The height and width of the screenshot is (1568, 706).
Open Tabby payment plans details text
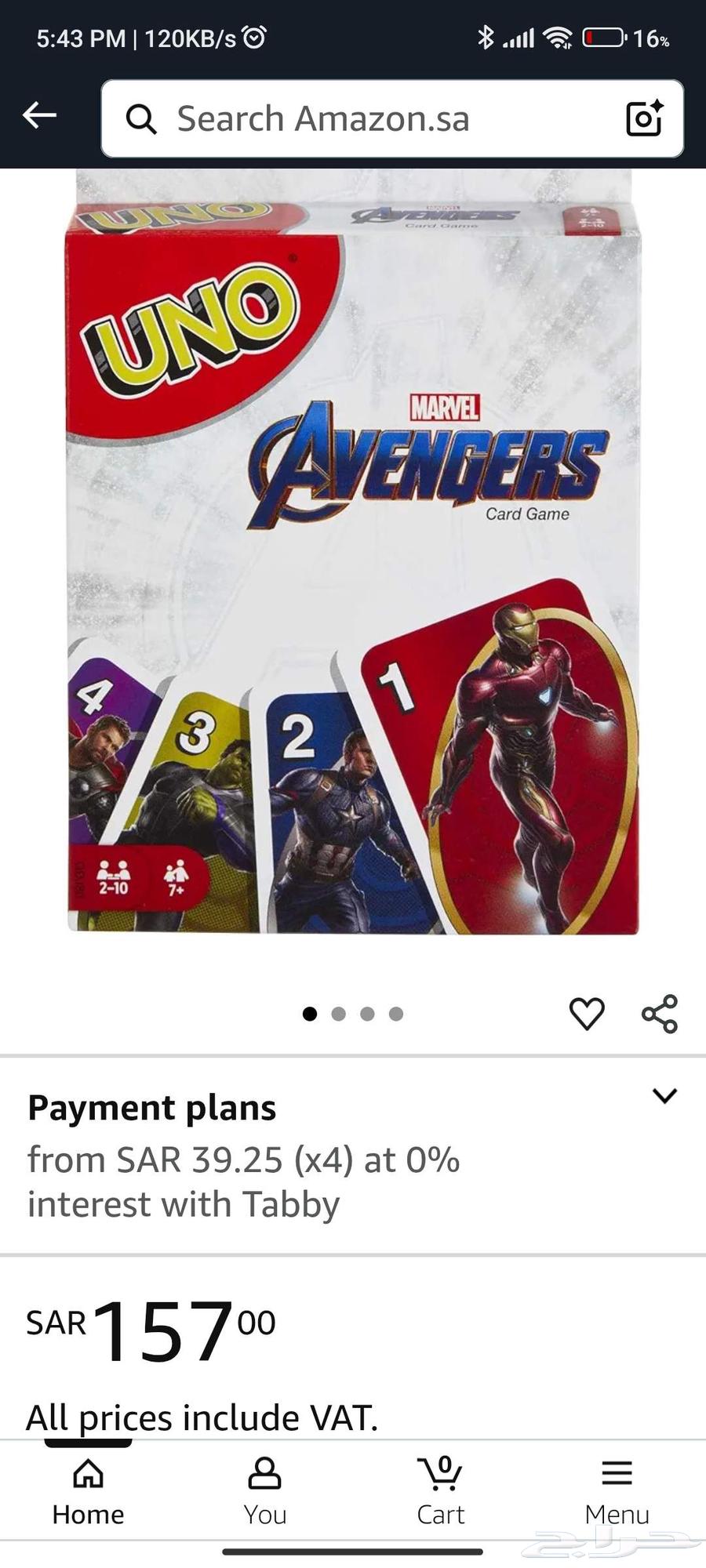click(x=243, y=1181)
